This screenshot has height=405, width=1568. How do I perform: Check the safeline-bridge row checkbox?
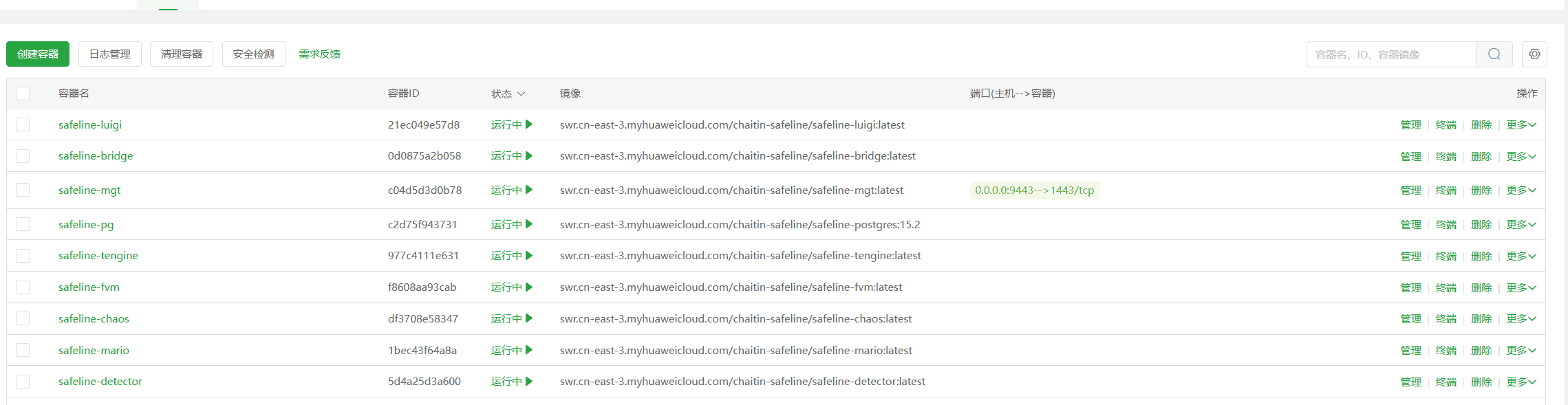23,156
